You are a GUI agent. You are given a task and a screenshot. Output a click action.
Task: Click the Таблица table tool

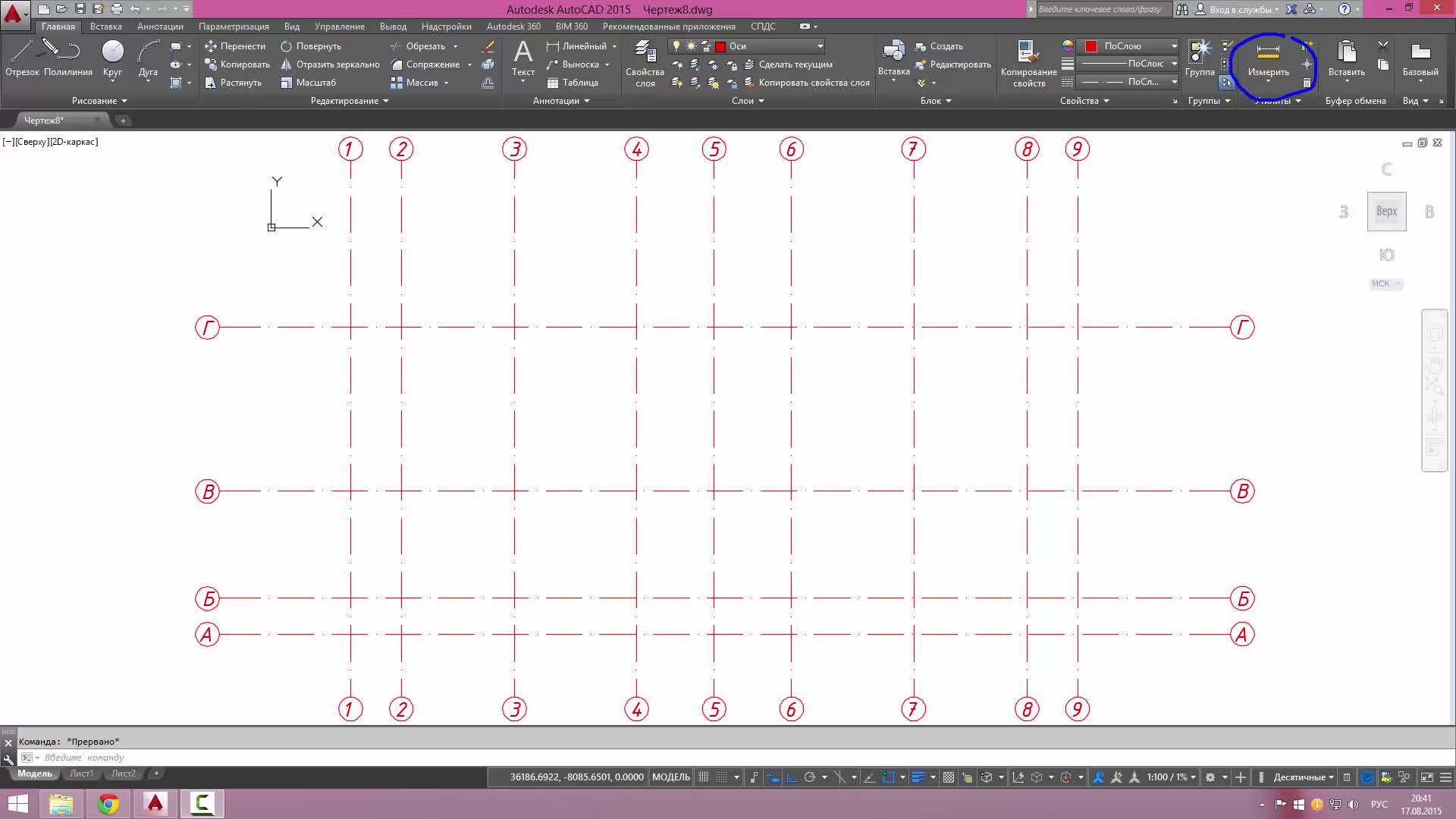pos(573,83)
